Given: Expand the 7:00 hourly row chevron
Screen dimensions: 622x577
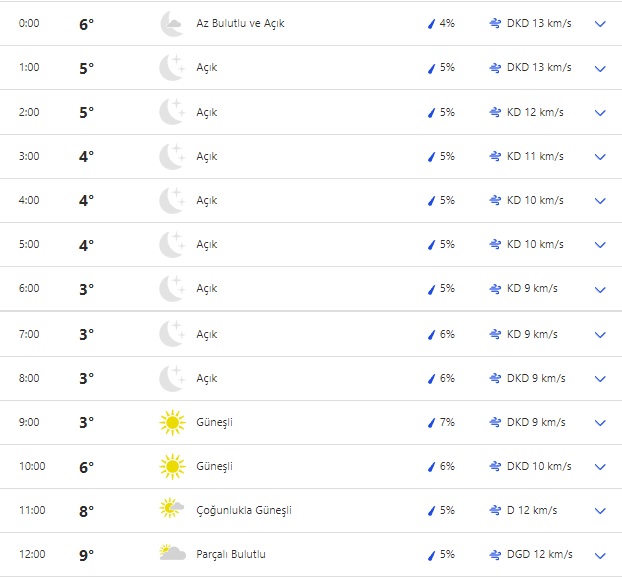Looking at the screenshot, I should click(600, 335).
